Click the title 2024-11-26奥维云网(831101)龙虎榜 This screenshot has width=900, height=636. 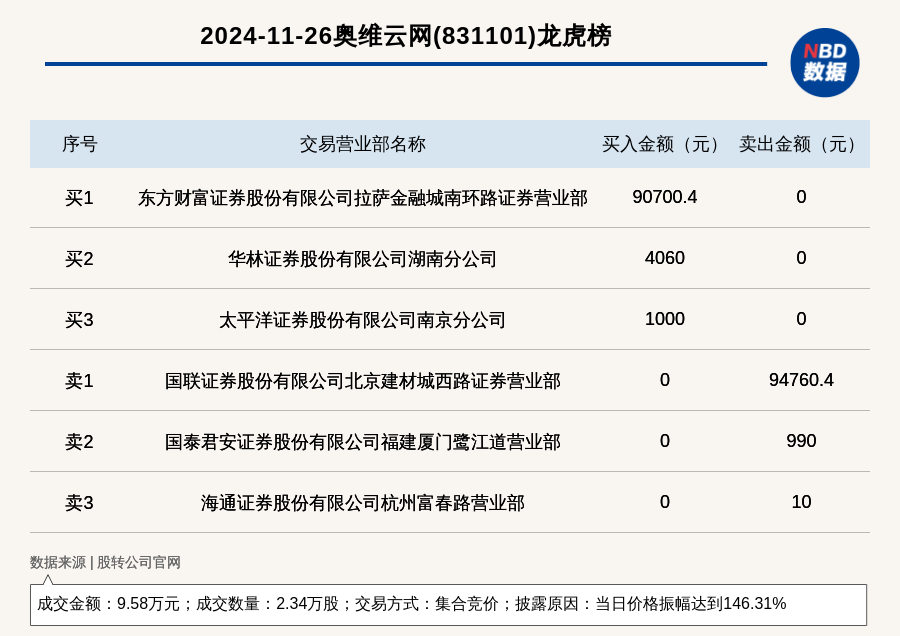[406, 36]
